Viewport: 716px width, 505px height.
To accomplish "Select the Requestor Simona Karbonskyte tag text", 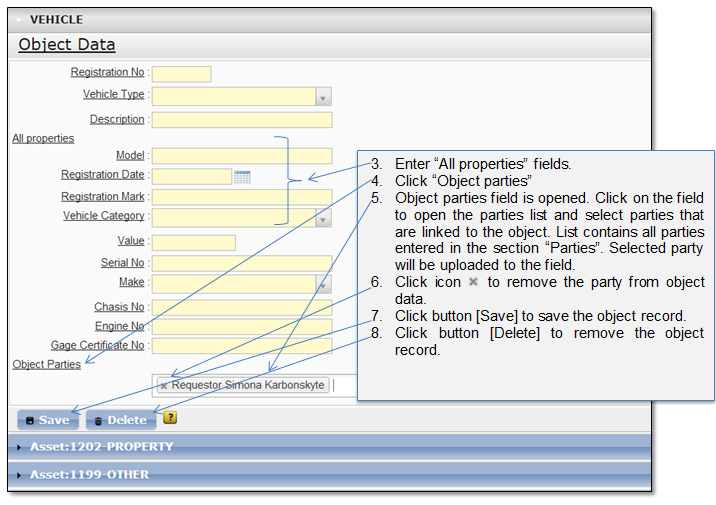I will pyautogui.click(x=248, y=385).
